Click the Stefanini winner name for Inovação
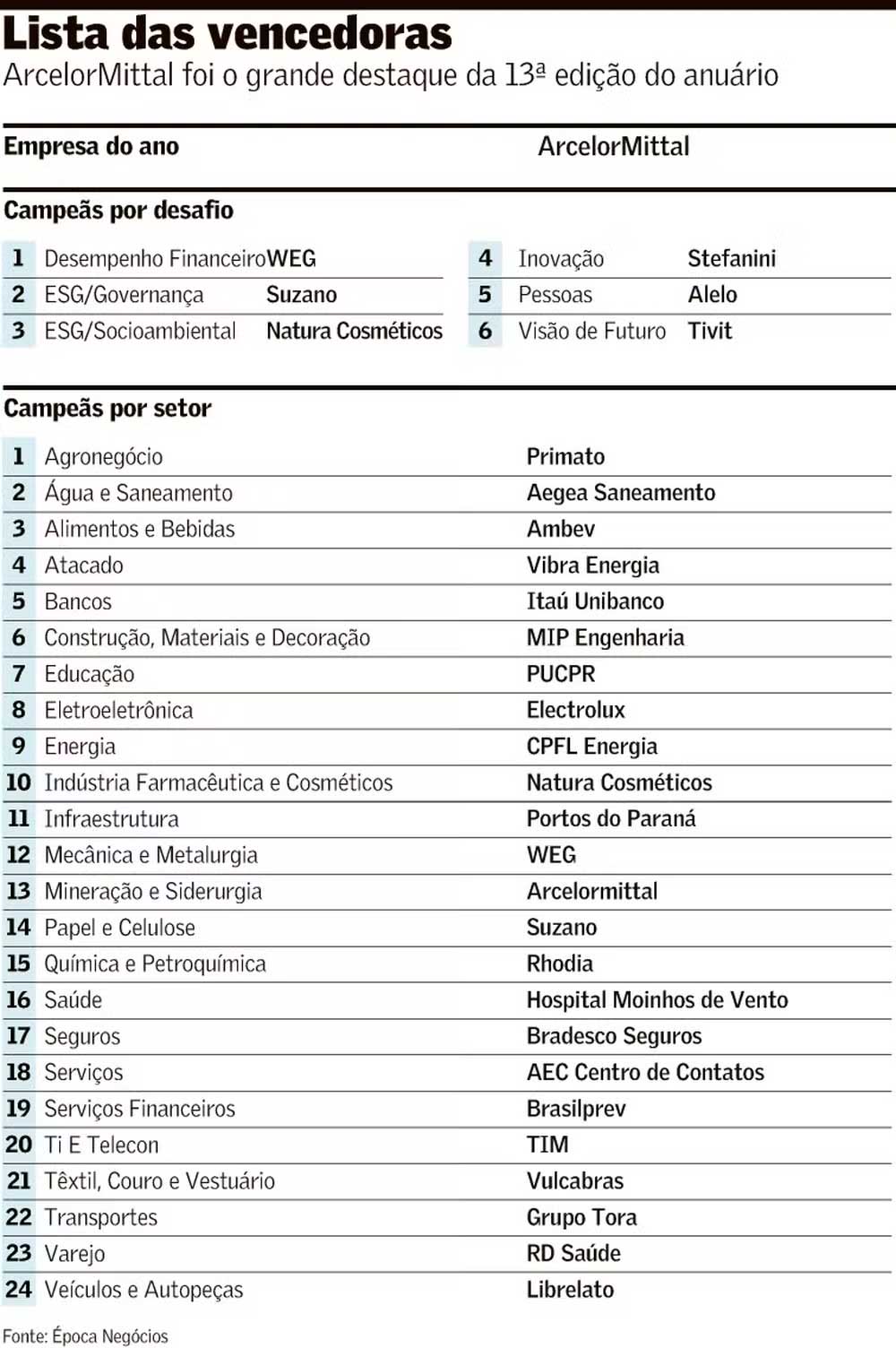This screenshot has height=1348, width=896. (x=731, y=259)
